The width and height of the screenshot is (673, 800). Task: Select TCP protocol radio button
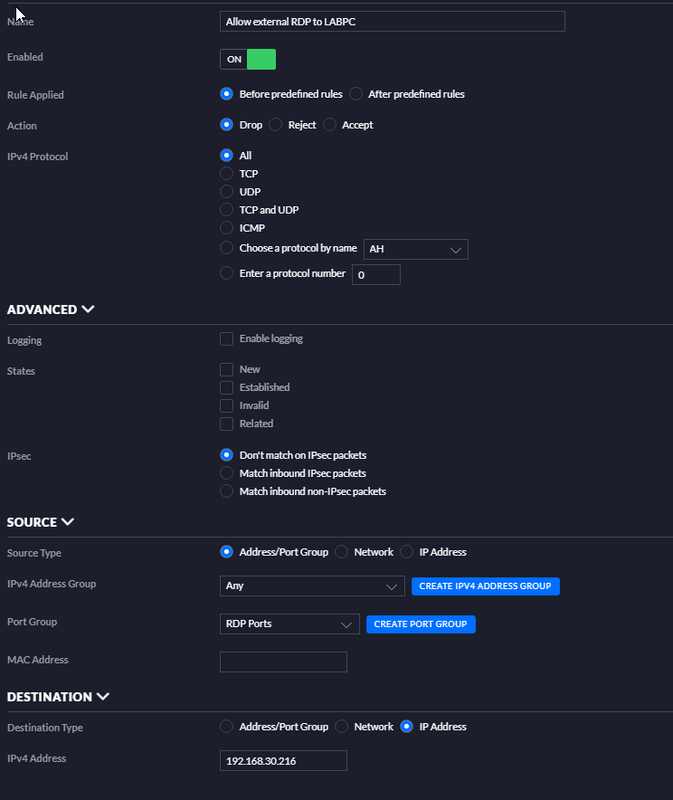tap(226, 174)
